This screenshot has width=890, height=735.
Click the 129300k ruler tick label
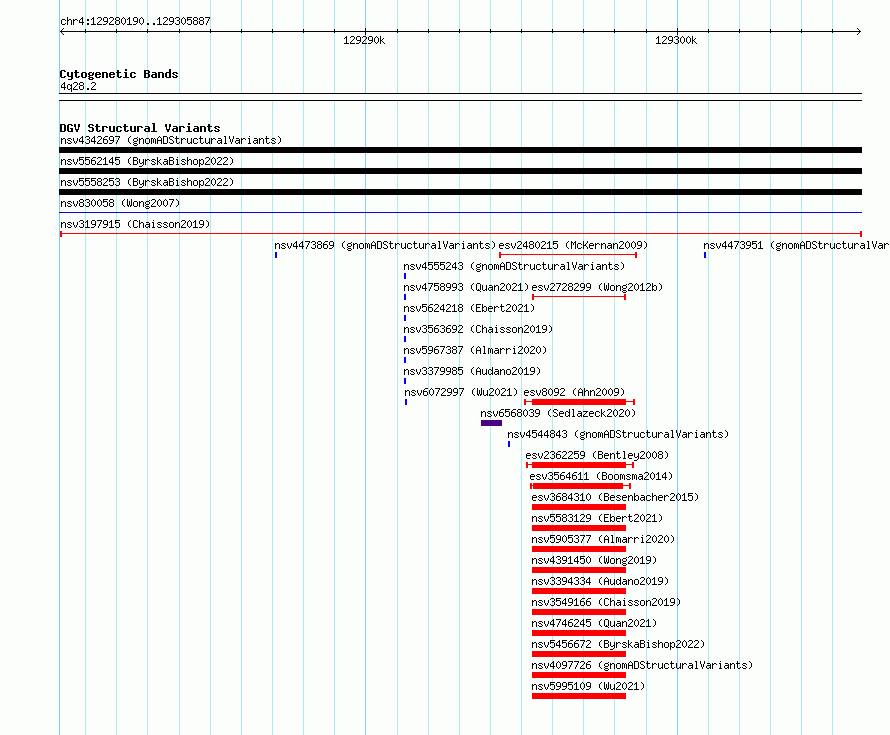(676, 40)
